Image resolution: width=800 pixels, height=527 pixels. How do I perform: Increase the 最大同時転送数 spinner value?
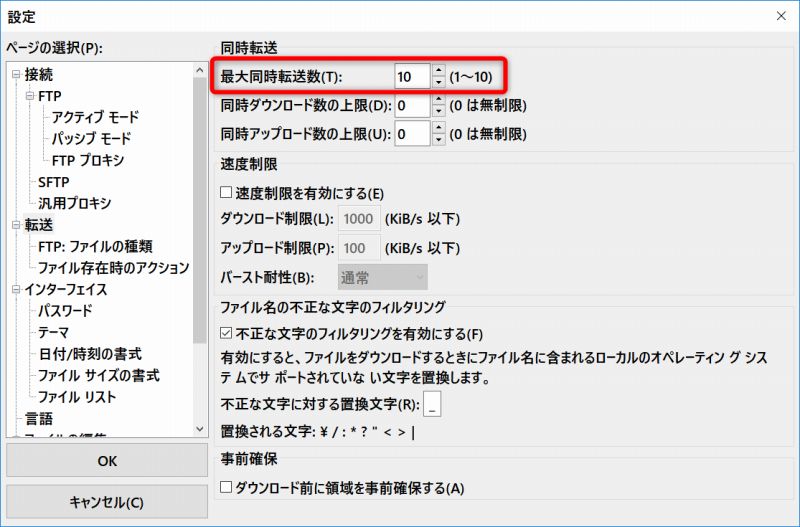tap(438, 71)
